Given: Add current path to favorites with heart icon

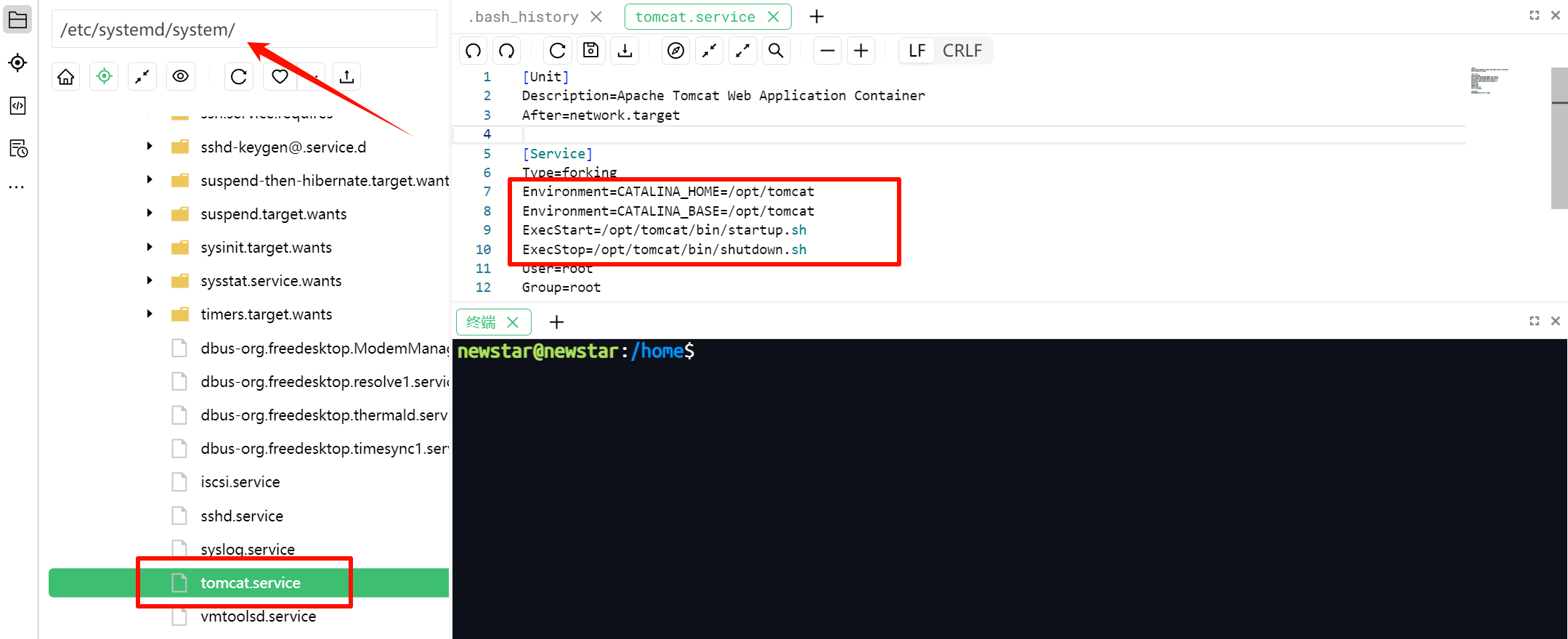Looking at the screenshot, I should pyautogui.click(x=280, y=77).
